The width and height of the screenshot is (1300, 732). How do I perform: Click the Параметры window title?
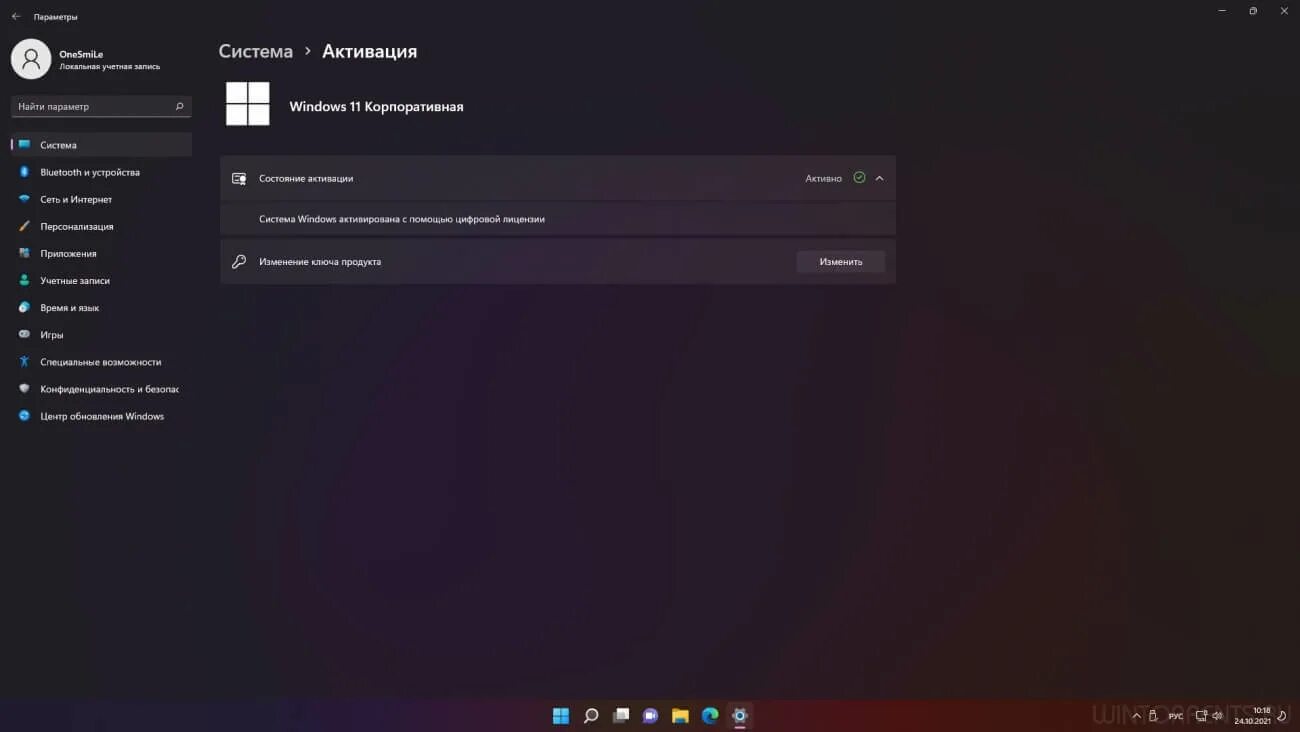pos(55,17)
